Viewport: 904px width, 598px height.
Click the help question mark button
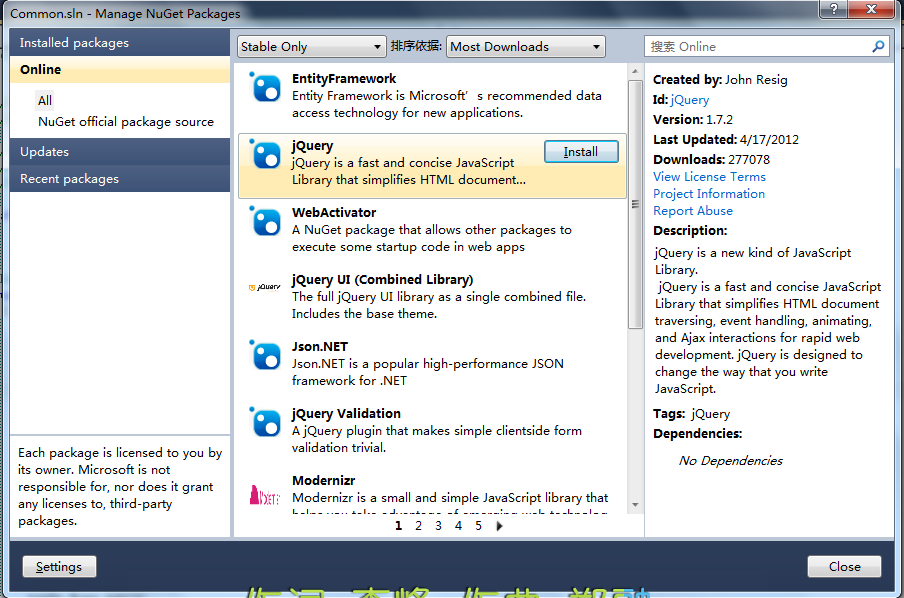pos(834,9)
